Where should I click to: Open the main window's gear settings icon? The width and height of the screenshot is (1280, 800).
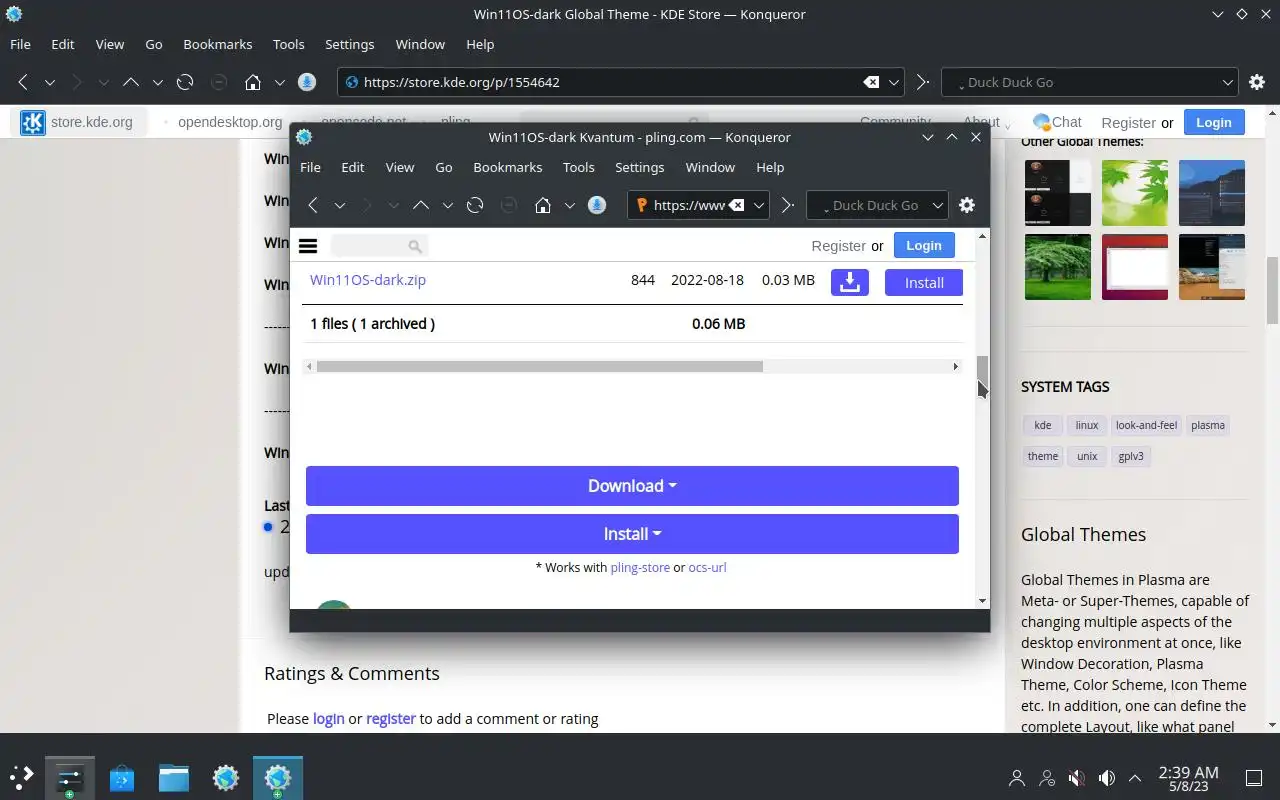1257,82
